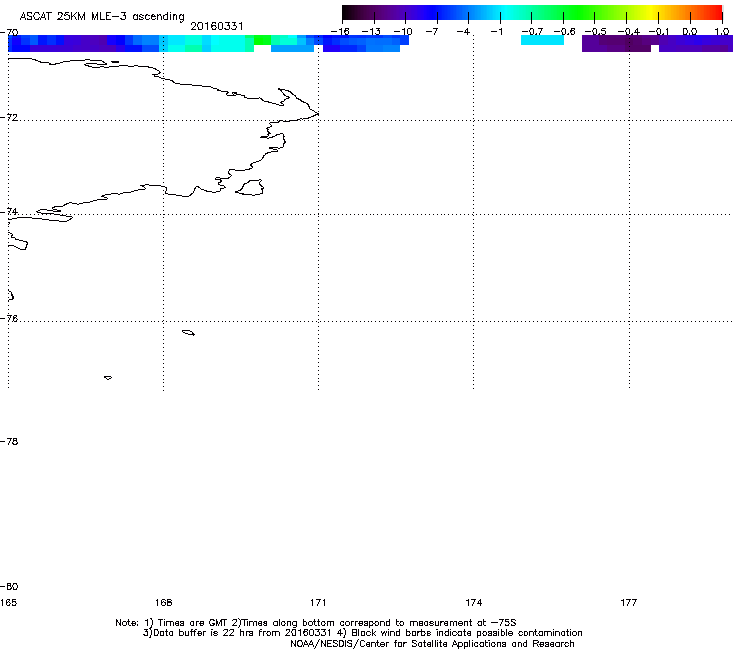Pick the yellow section of the color bar
Screen dimensions: 740x650
(x=651, y=13)
